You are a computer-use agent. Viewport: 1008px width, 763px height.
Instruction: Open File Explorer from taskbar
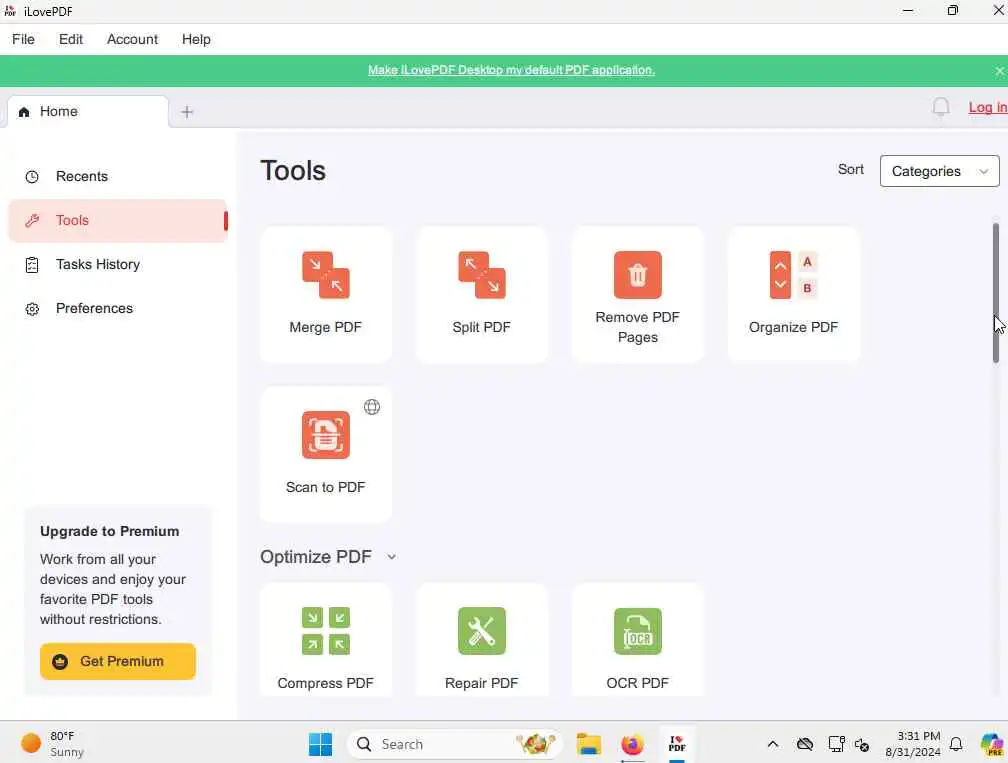click(x=588, y=744)
